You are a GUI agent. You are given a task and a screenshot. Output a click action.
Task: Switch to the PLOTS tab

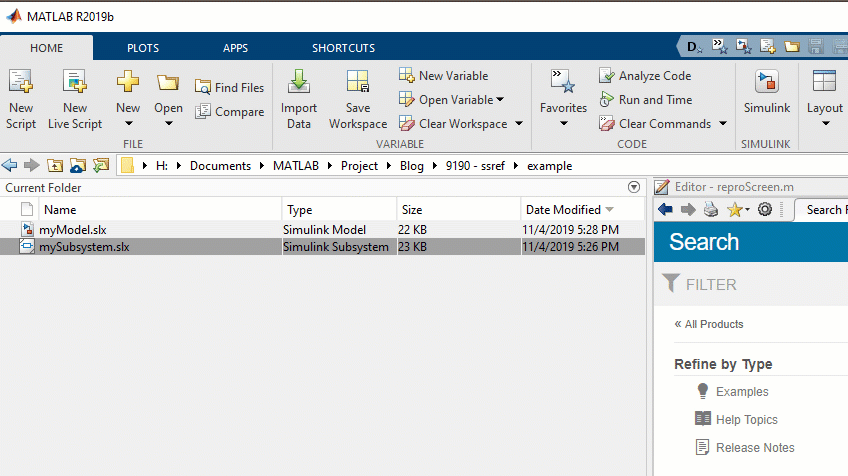click(142, 48)
